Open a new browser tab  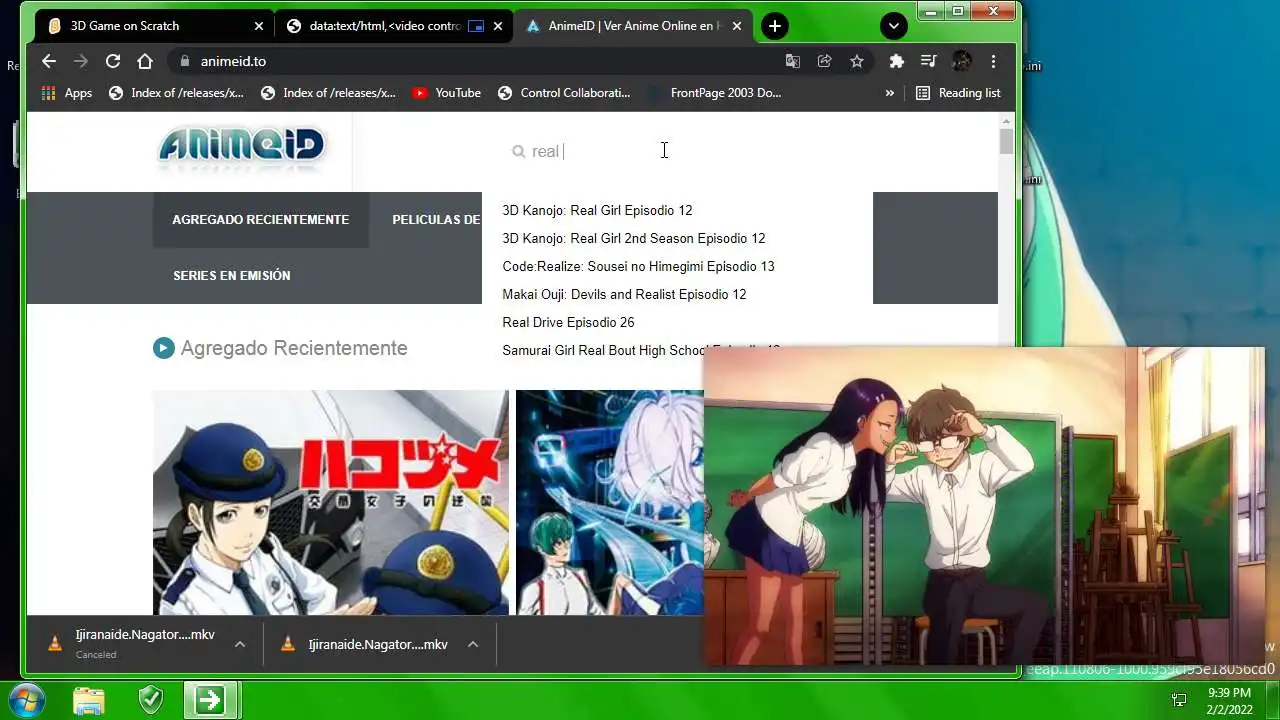click(x=774, y=26)
